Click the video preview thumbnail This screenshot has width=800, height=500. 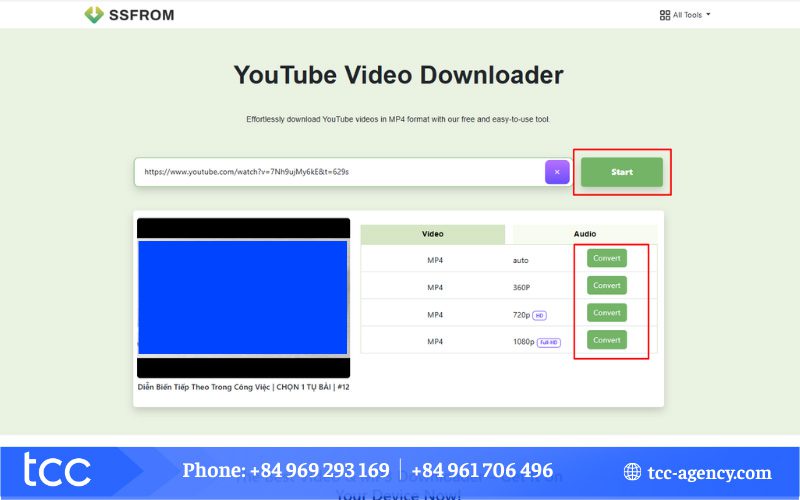pos(243,298)
